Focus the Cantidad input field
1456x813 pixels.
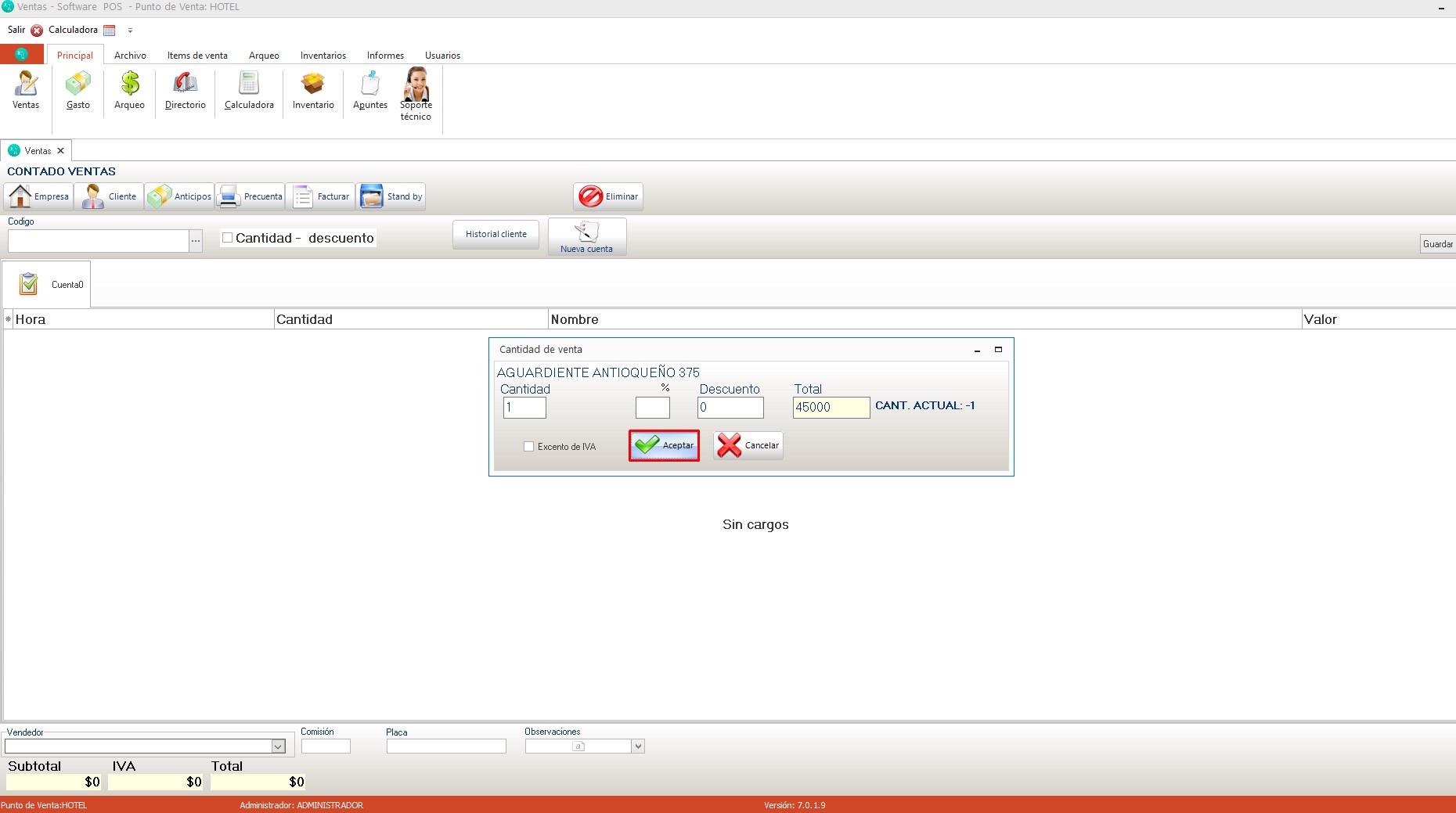[524, 408]
